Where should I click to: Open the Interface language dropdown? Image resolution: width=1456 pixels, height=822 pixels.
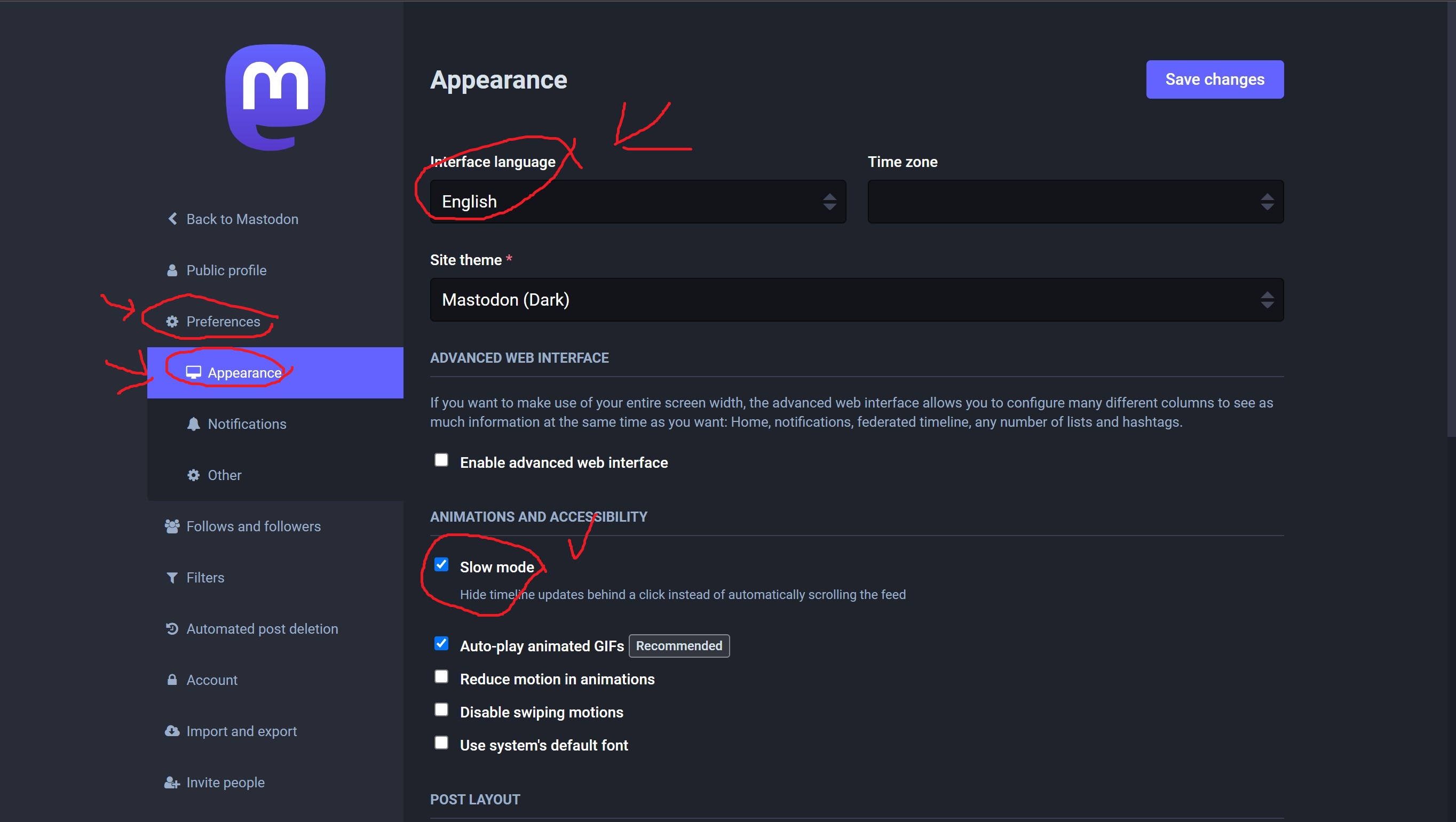(x=638, y=202)
